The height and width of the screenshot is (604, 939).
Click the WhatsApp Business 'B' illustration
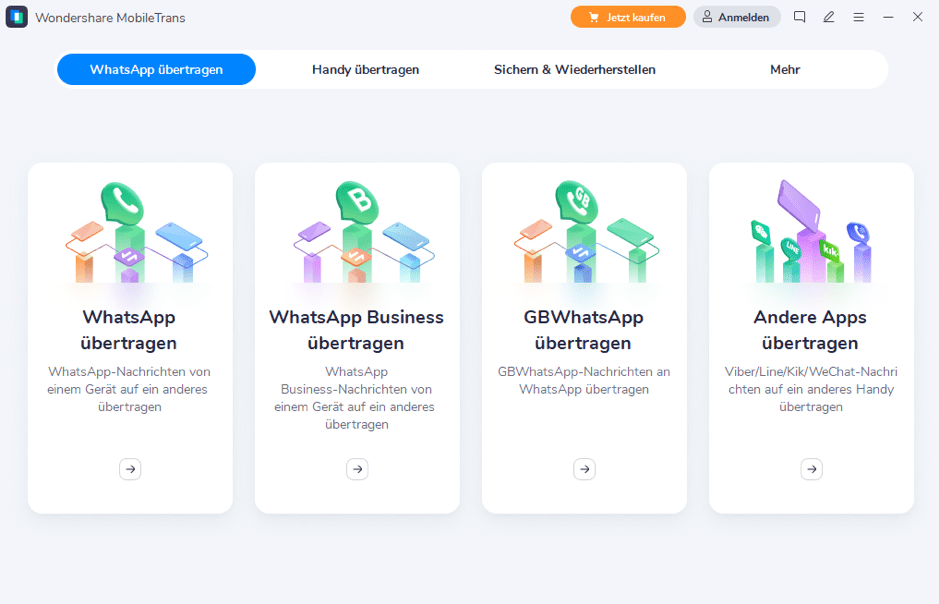(364, 232)
